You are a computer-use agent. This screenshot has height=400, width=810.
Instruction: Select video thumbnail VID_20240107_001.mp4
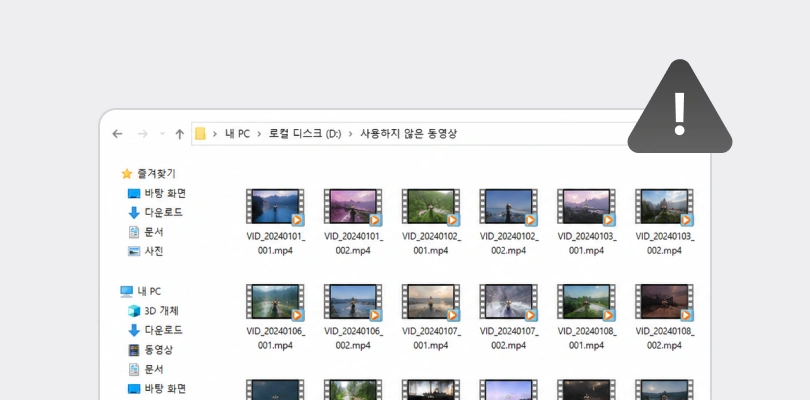pos(431,302)
